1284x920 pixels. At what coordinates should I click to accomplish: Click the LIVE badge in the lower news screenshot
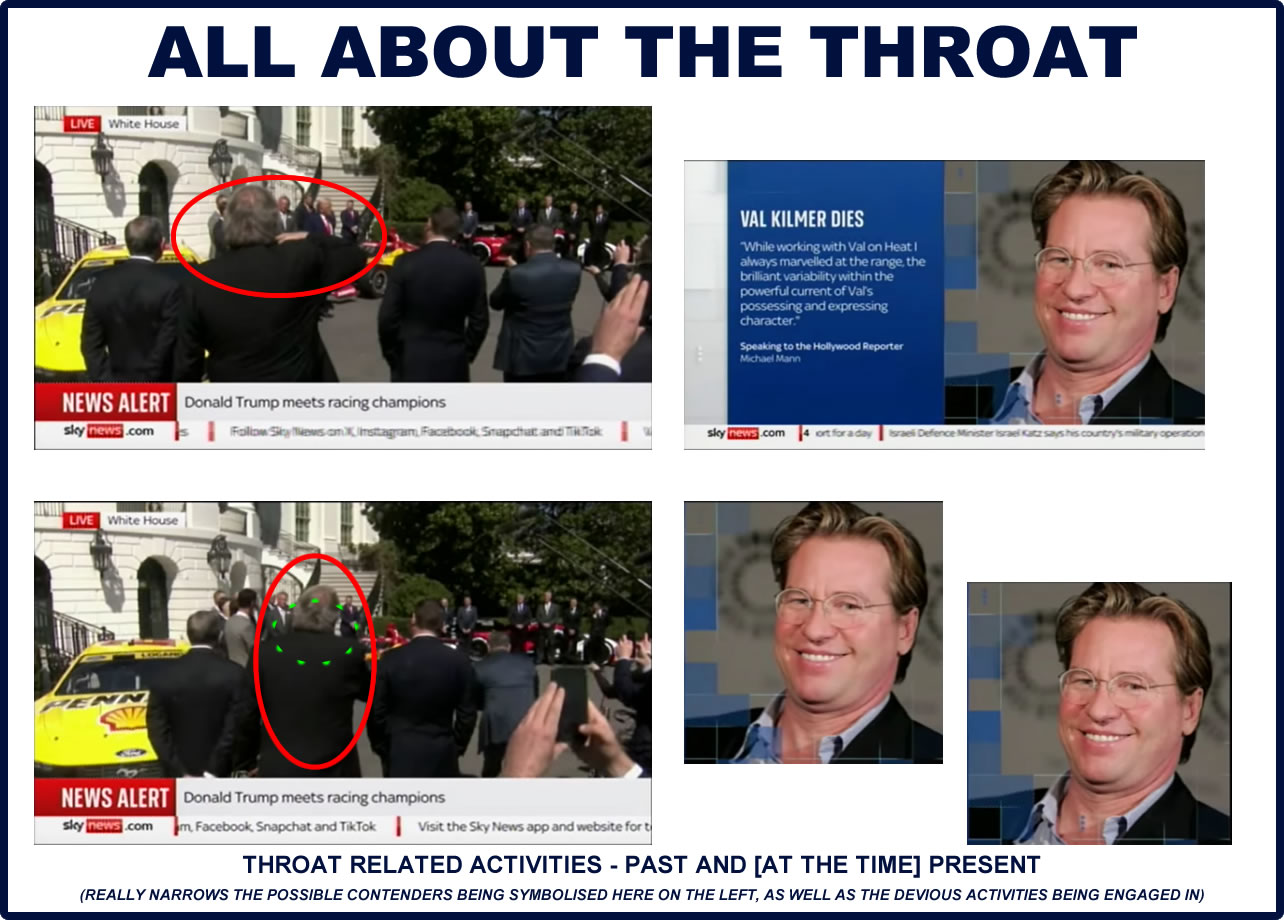click(x=82, y=521)
